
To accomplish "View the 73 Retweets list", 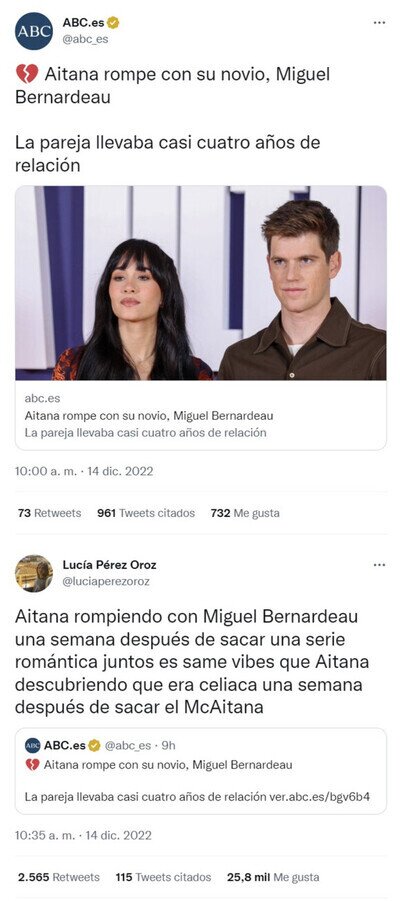I will 49,513.
